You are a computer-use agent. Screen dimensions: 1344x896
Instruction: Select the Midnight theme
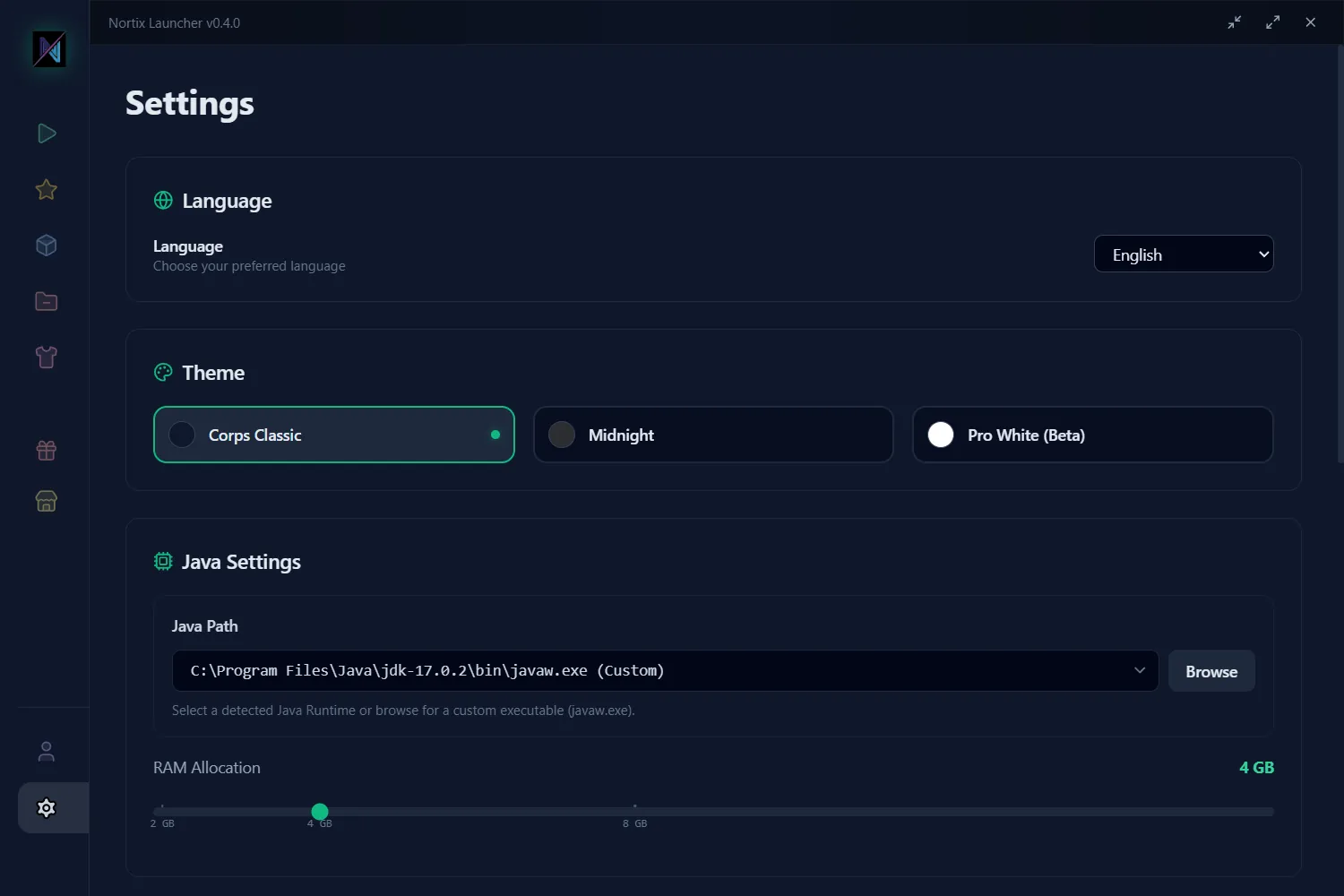click(713, 435)
